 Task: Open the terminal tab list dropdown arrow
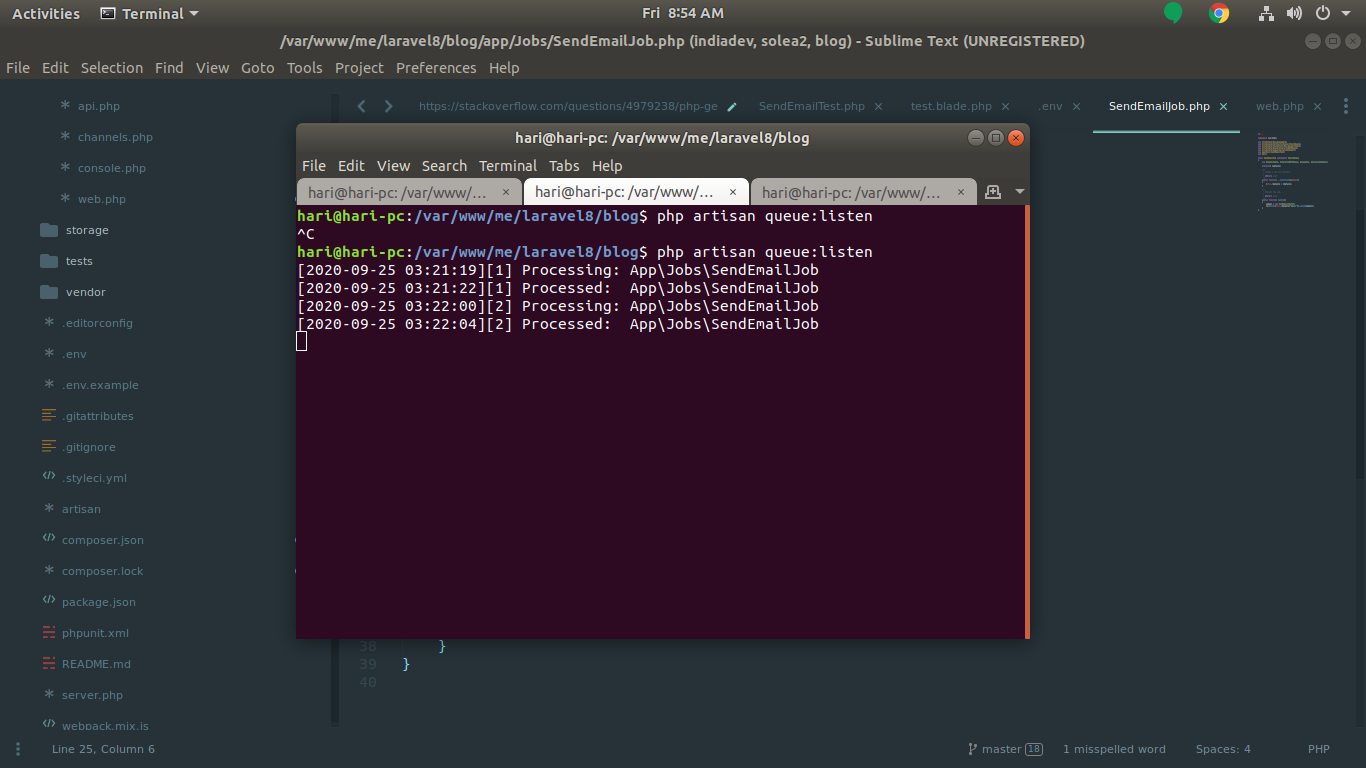click(x=1019, y=191)
